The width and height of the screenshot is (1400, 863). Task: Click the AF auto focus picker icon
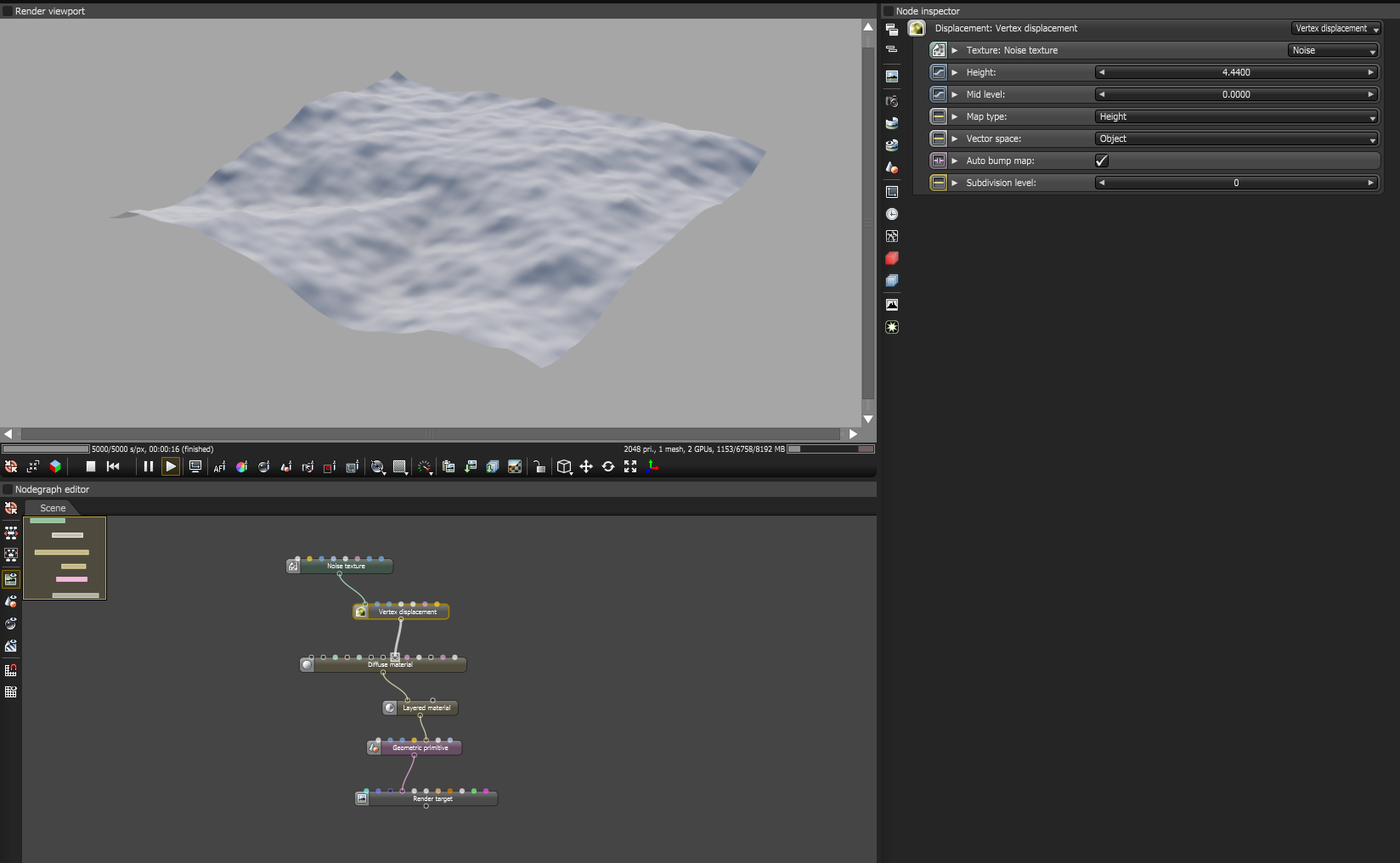point(219,466)
